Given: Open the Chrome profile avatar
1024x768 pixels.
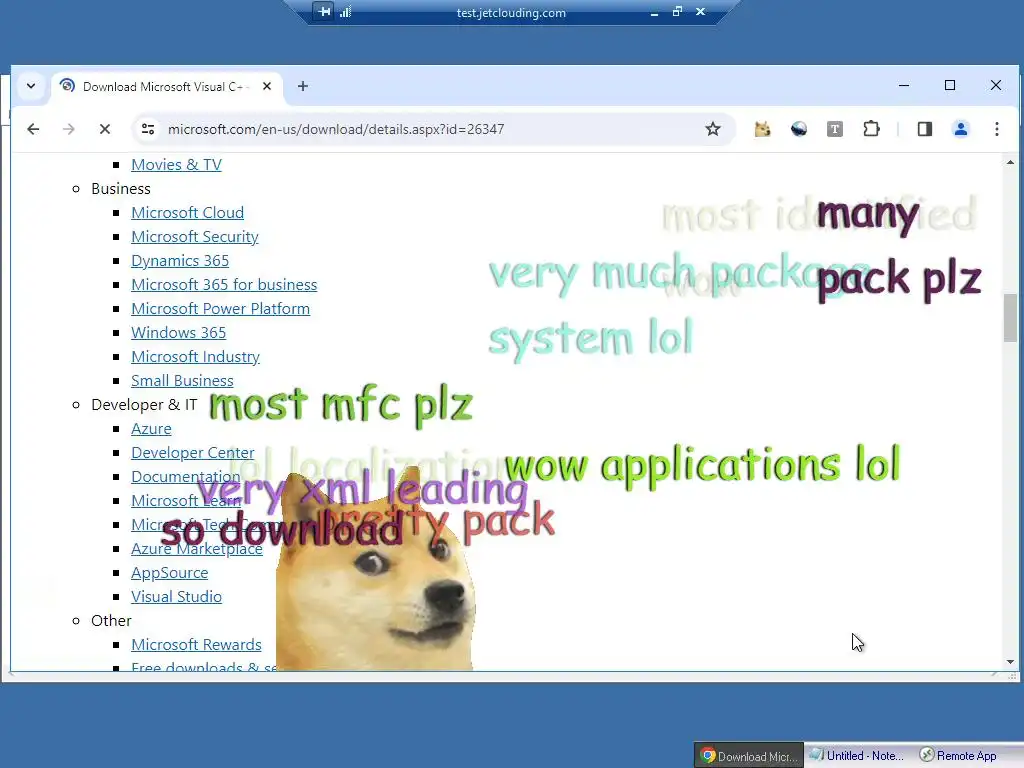Looking at the screenshot, I should (x=961, y=129).
